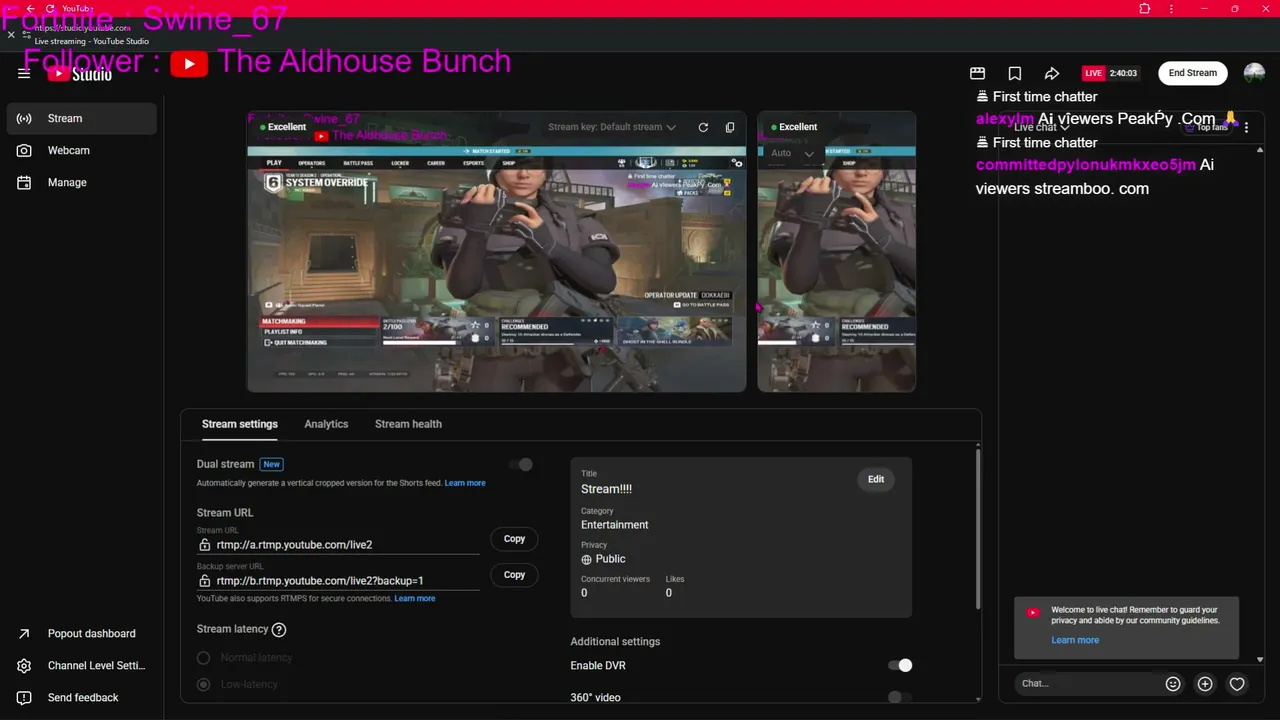Reload the page with browser refresh
The image size is (1280, 720).
[x=48, y=8]
